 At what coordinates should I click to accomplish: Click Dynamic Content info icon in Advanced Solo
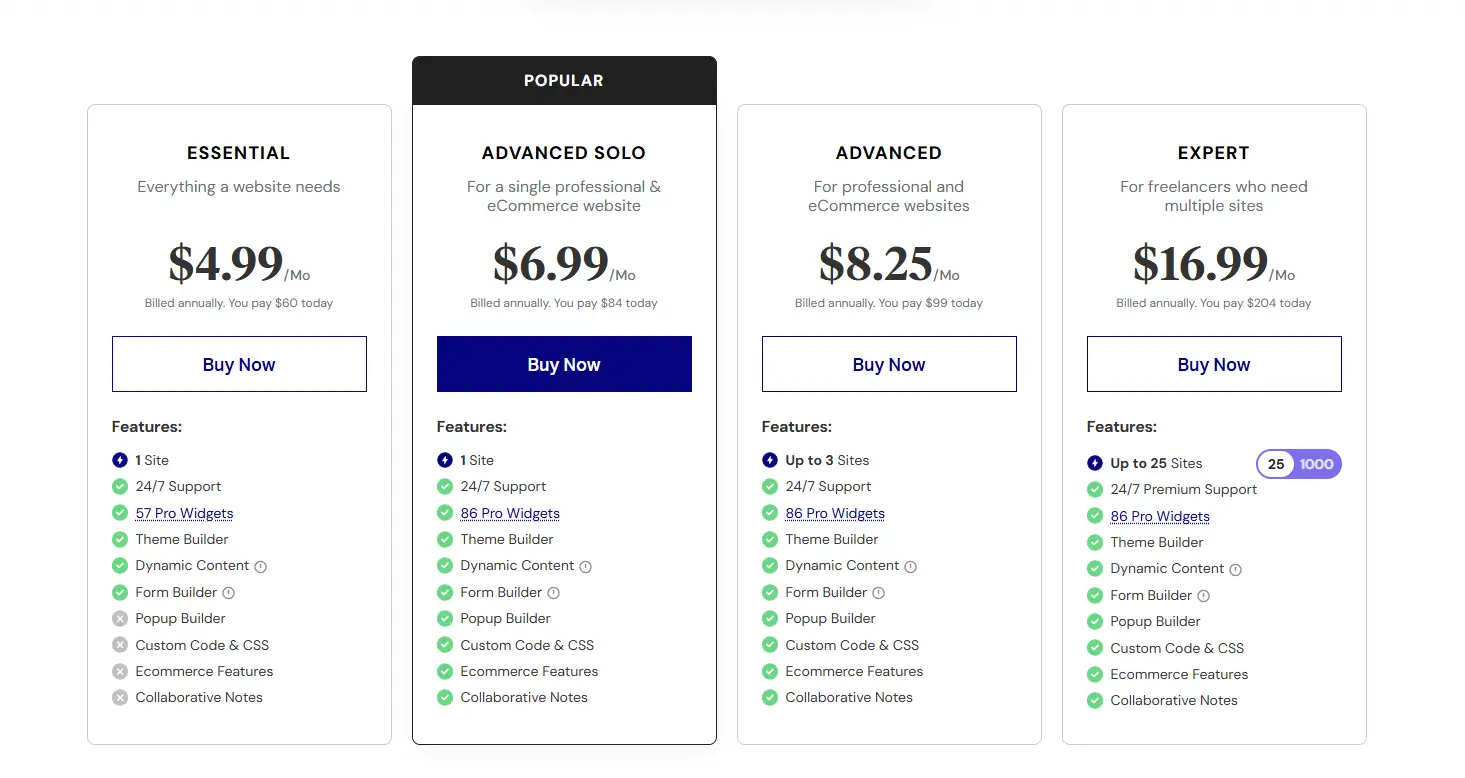(x=586, y=566)
